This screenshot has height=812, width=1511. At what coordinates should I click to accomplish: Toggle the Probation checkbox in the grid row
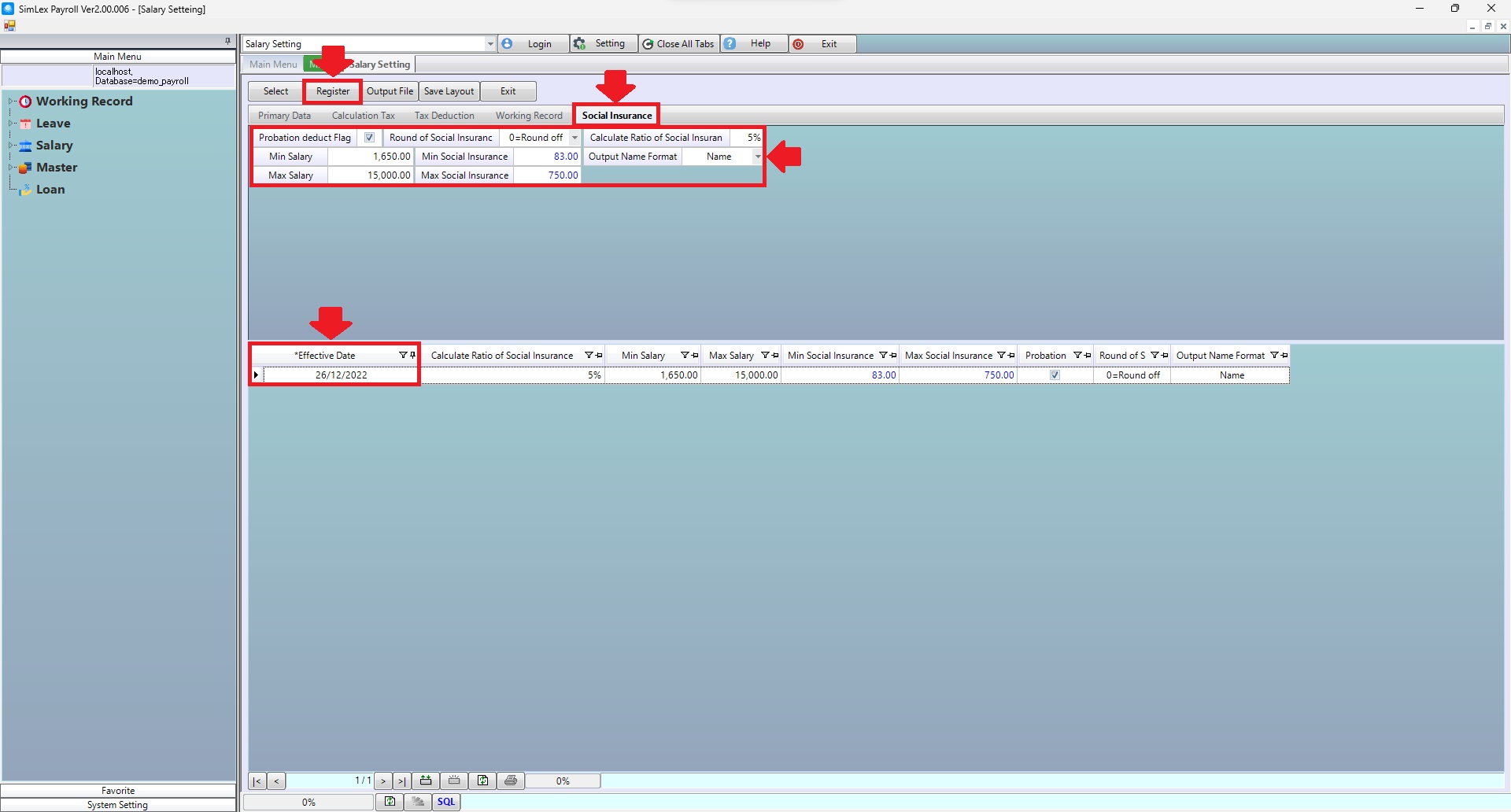coord(1055,375)
